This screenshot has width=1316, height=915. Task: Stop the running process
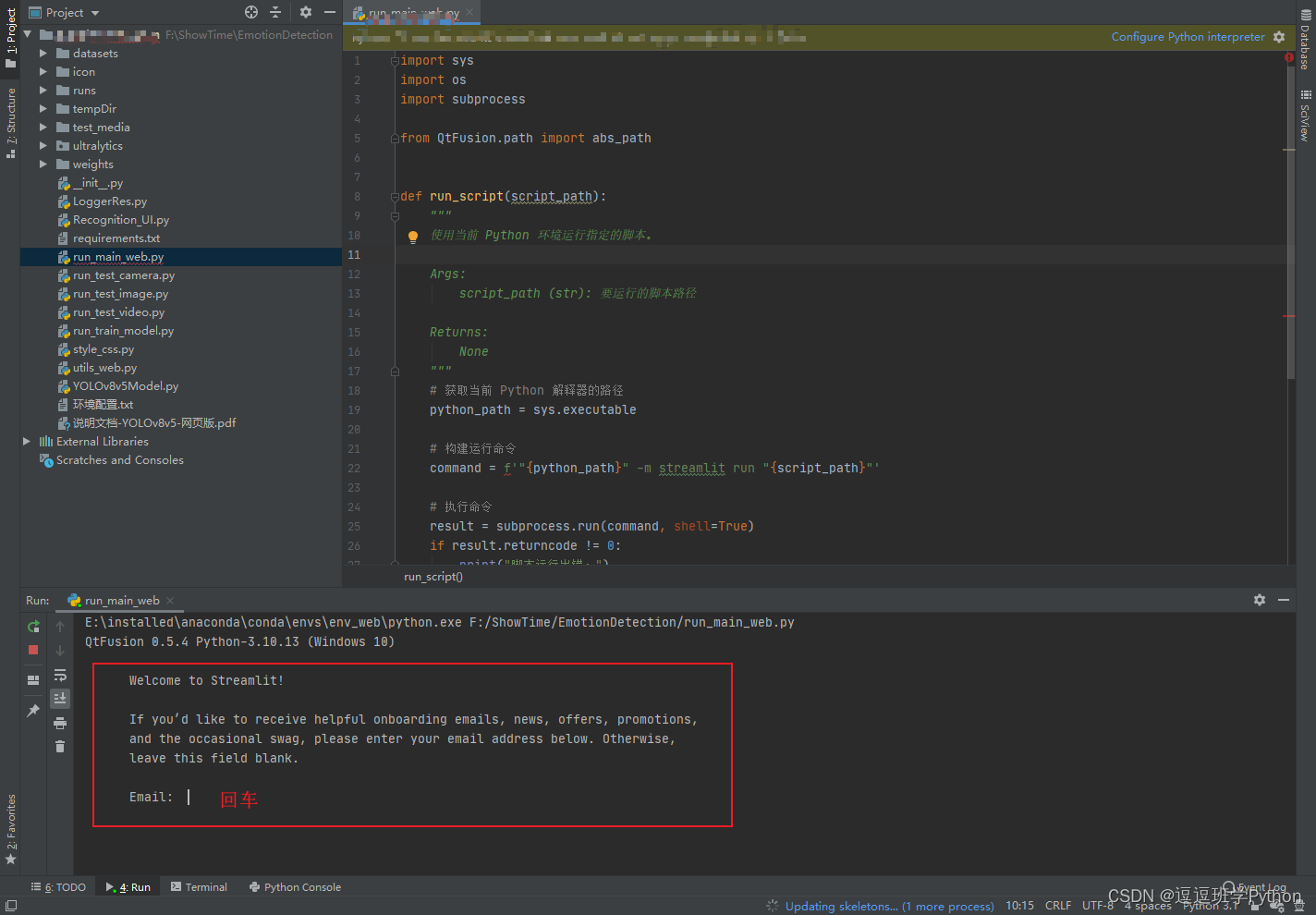click(33, 650)
